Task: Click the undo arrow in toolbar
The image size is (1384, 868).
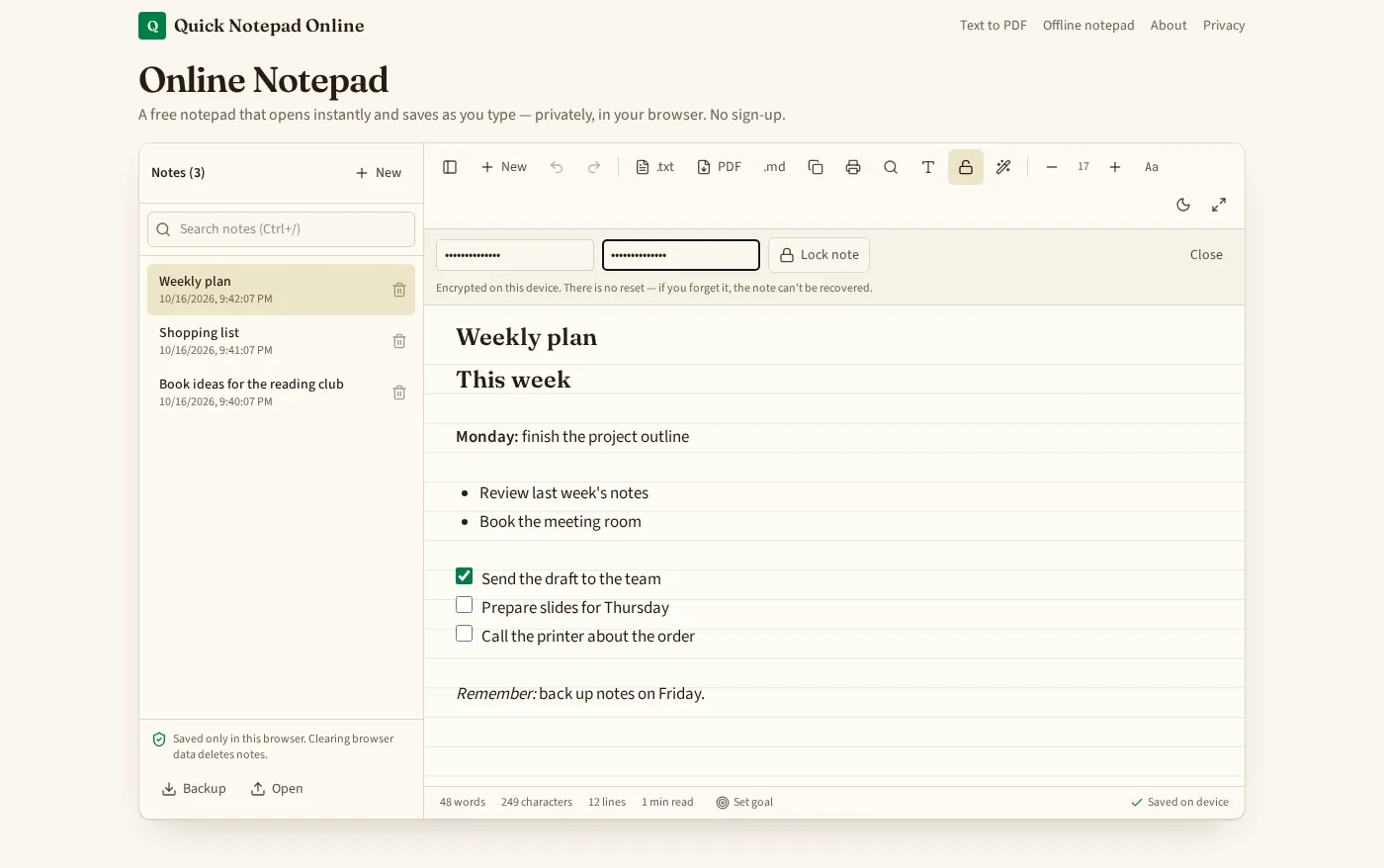Action: [x=557, y=167]
